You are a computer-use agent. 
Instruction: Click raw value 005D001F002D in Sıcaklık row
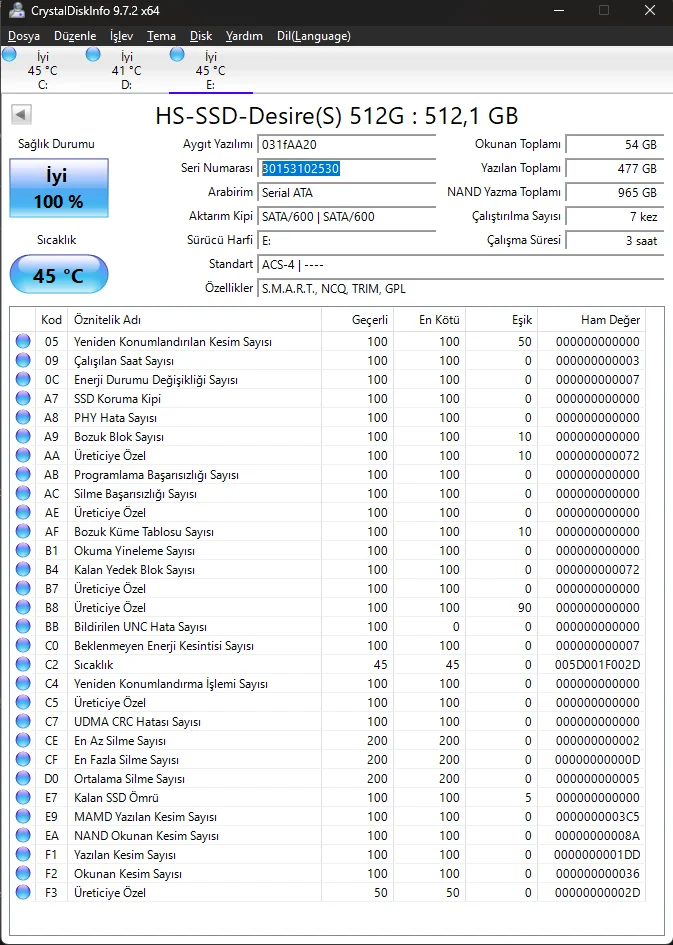click(597, 664)
